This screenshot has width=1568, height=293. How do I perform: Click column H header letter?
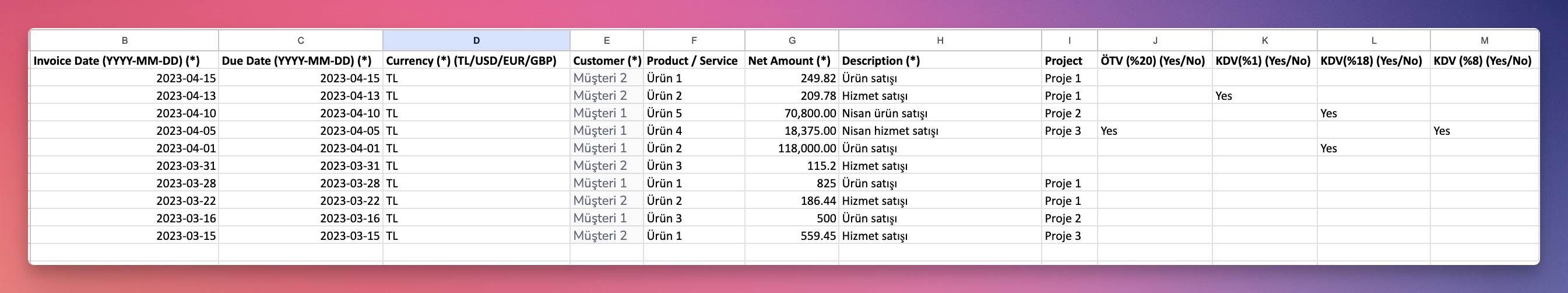pyautogui.click(x=939, y=40)
